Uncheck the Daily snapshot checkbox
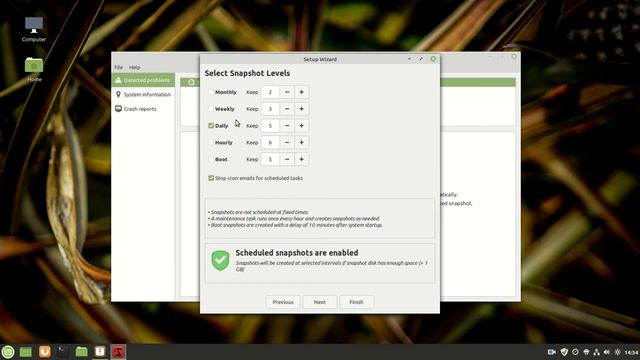Viewport: 640px width, 360px height. pyautogui.click(x=211, y=126)
